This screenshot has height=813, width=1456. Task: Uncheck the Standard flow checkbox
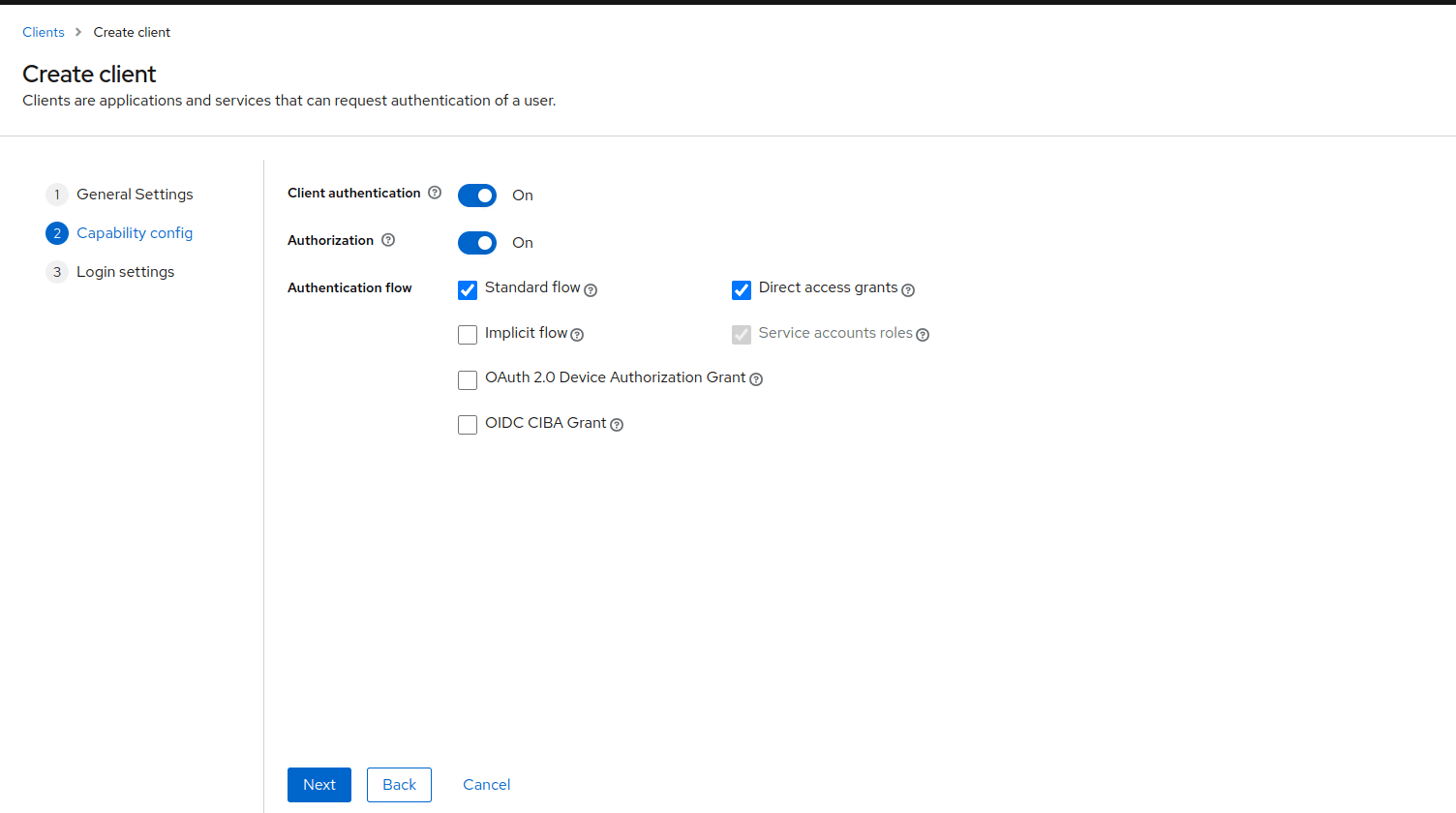468,290
